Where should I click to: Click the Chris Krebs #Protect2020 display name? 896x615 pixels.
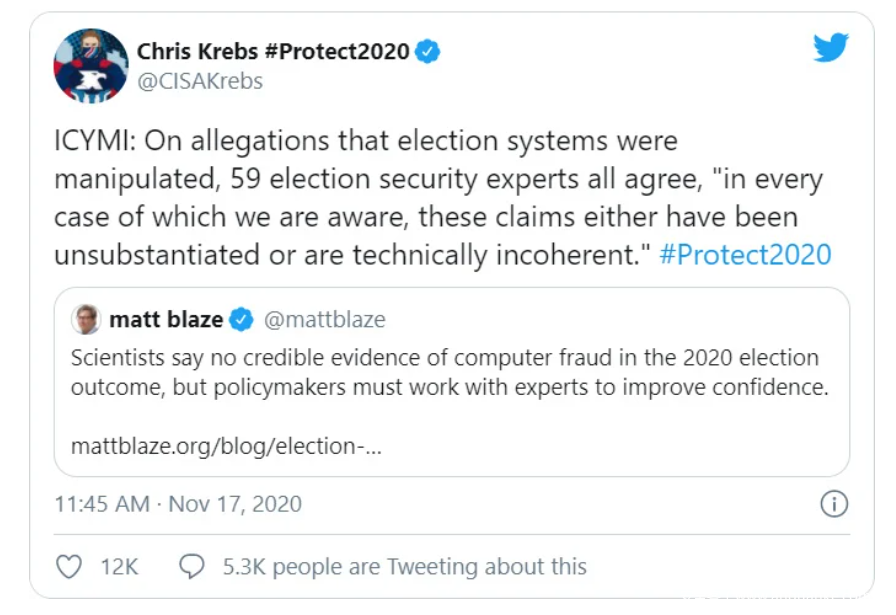(x=273, y=52)
